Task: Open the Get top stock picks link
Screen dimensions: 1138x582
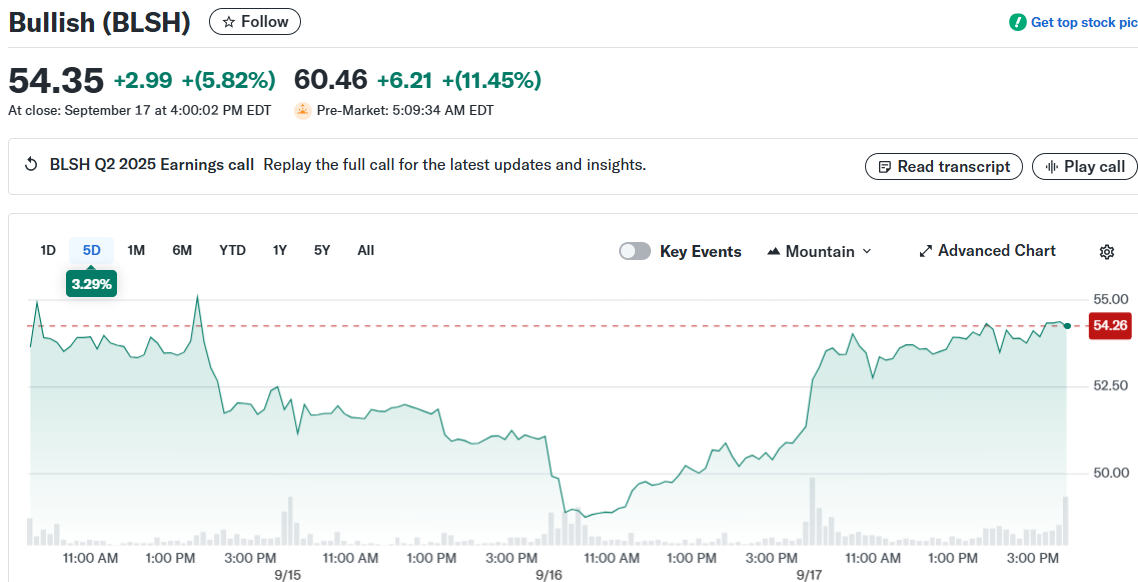Action: (x=1084, y=22)
